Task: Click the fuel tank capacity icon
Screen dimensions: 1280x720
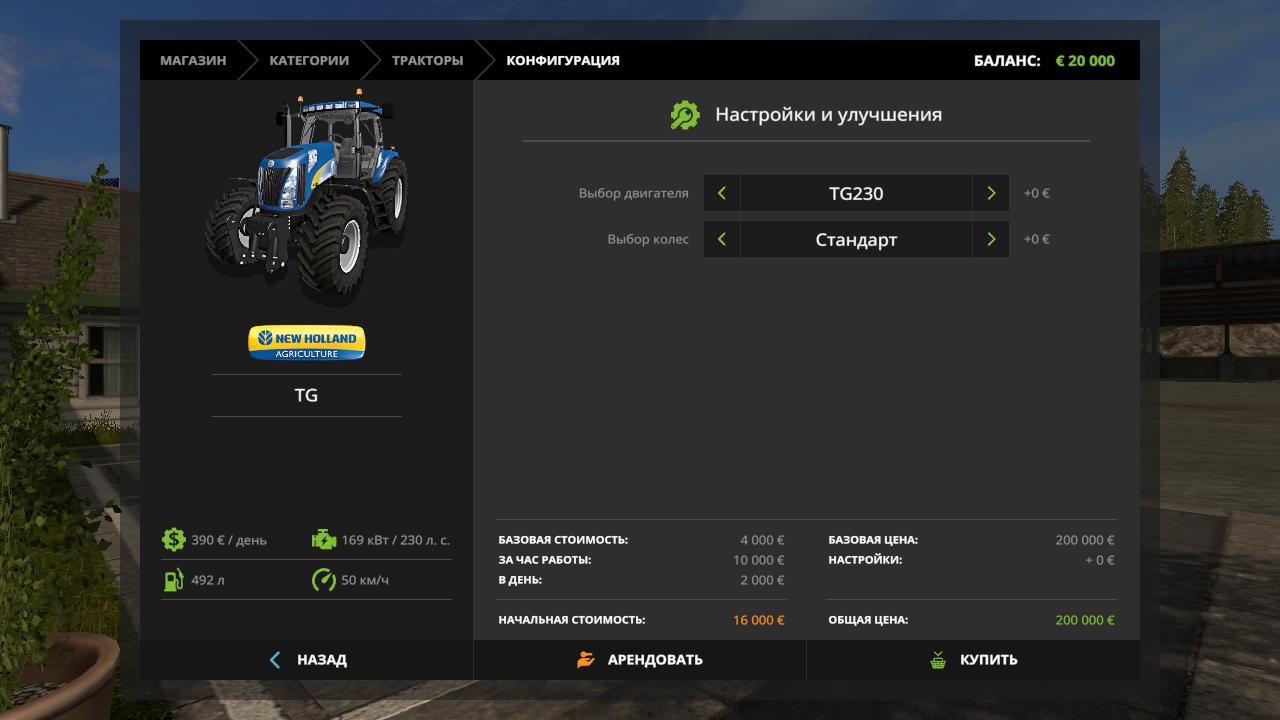Action: tap(173, 580)
